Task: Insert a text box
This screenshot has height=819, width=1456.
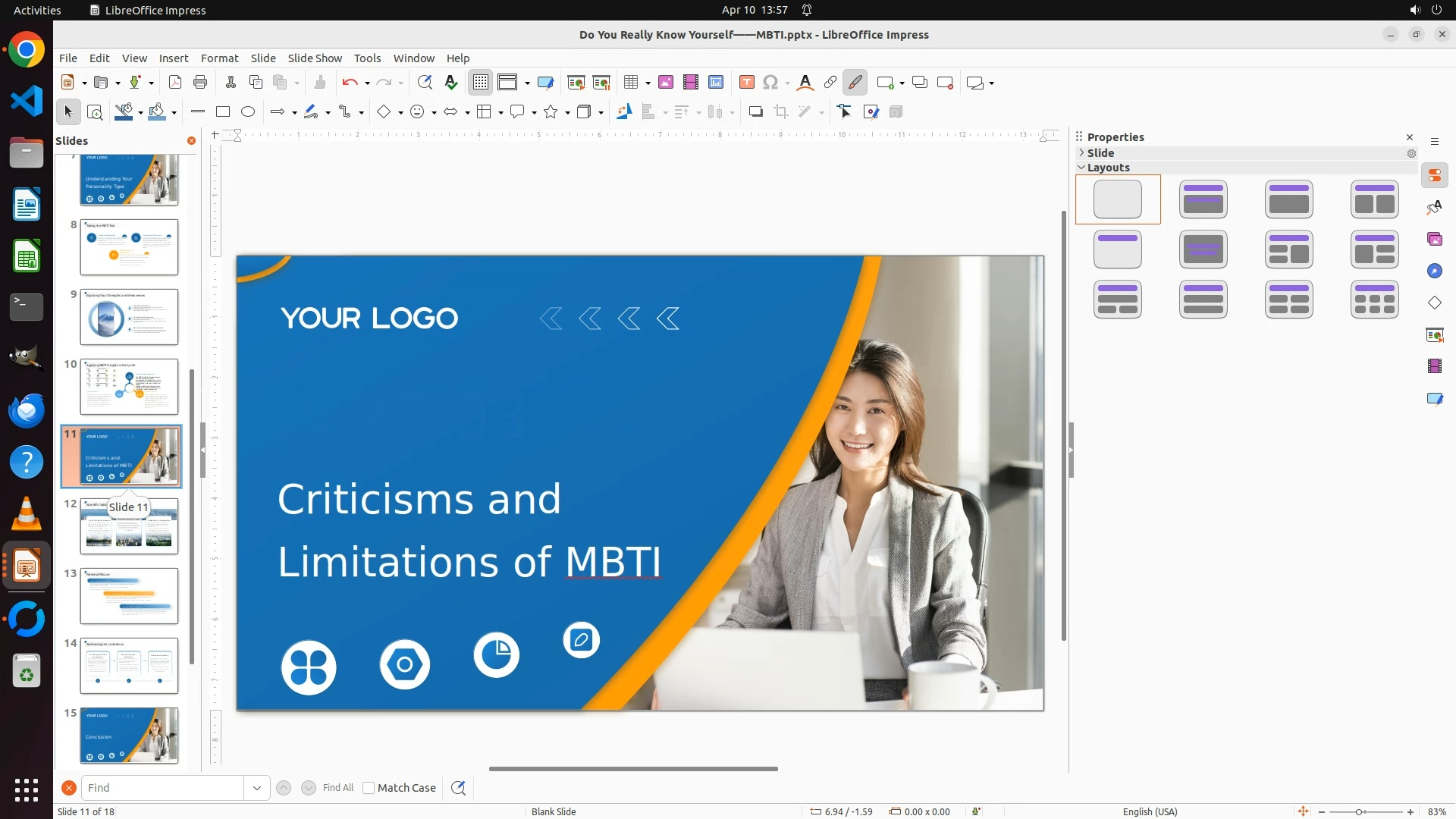Action: [x=747, y=83]
